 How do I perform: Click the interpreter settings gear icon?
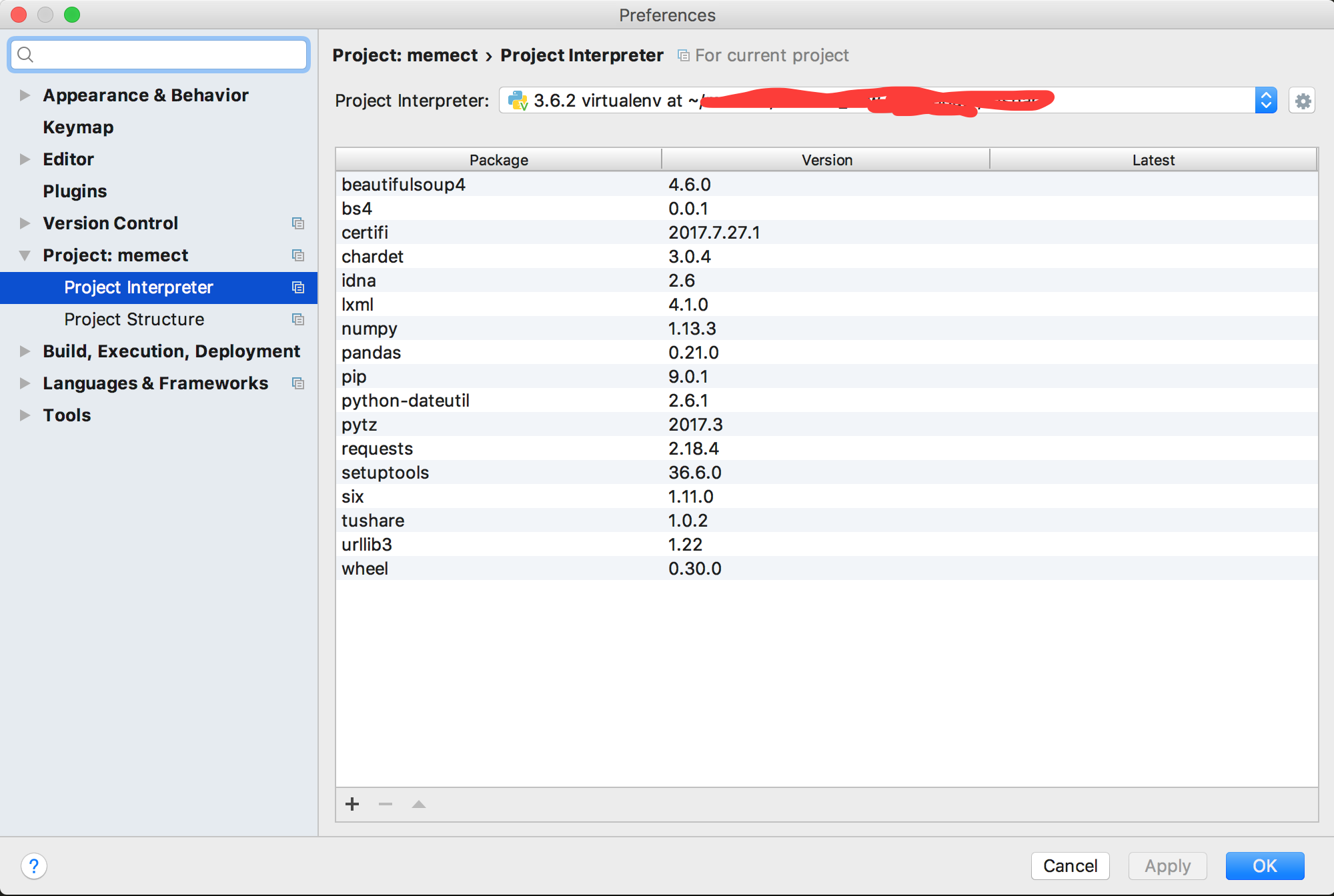[1302, 101]
